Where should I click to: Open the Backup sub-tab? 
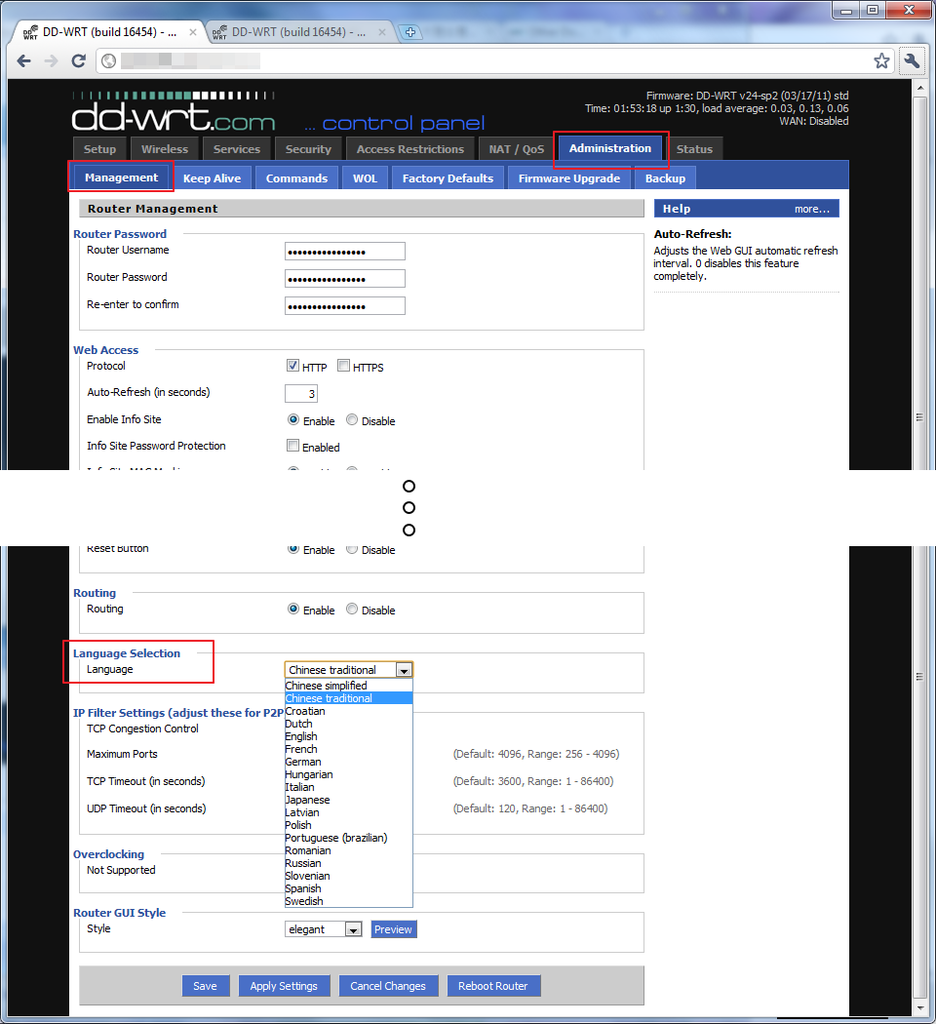pyautogui.click(x=665, y=178)
